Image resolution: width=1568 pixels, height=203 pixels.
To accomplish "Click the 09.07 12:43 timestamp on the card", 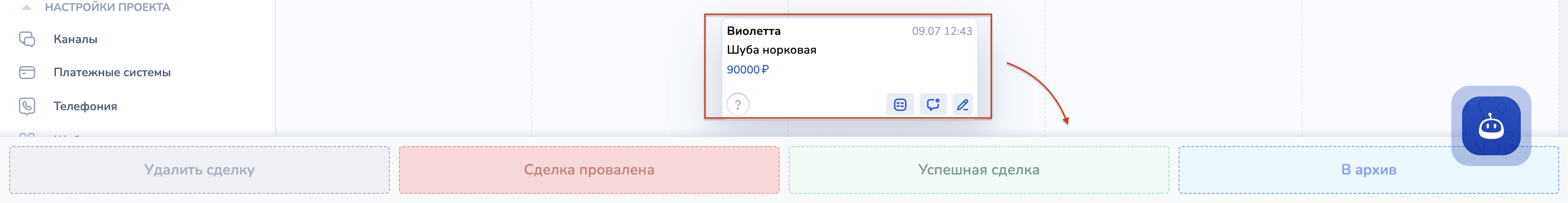I will [x=941, y=31].
